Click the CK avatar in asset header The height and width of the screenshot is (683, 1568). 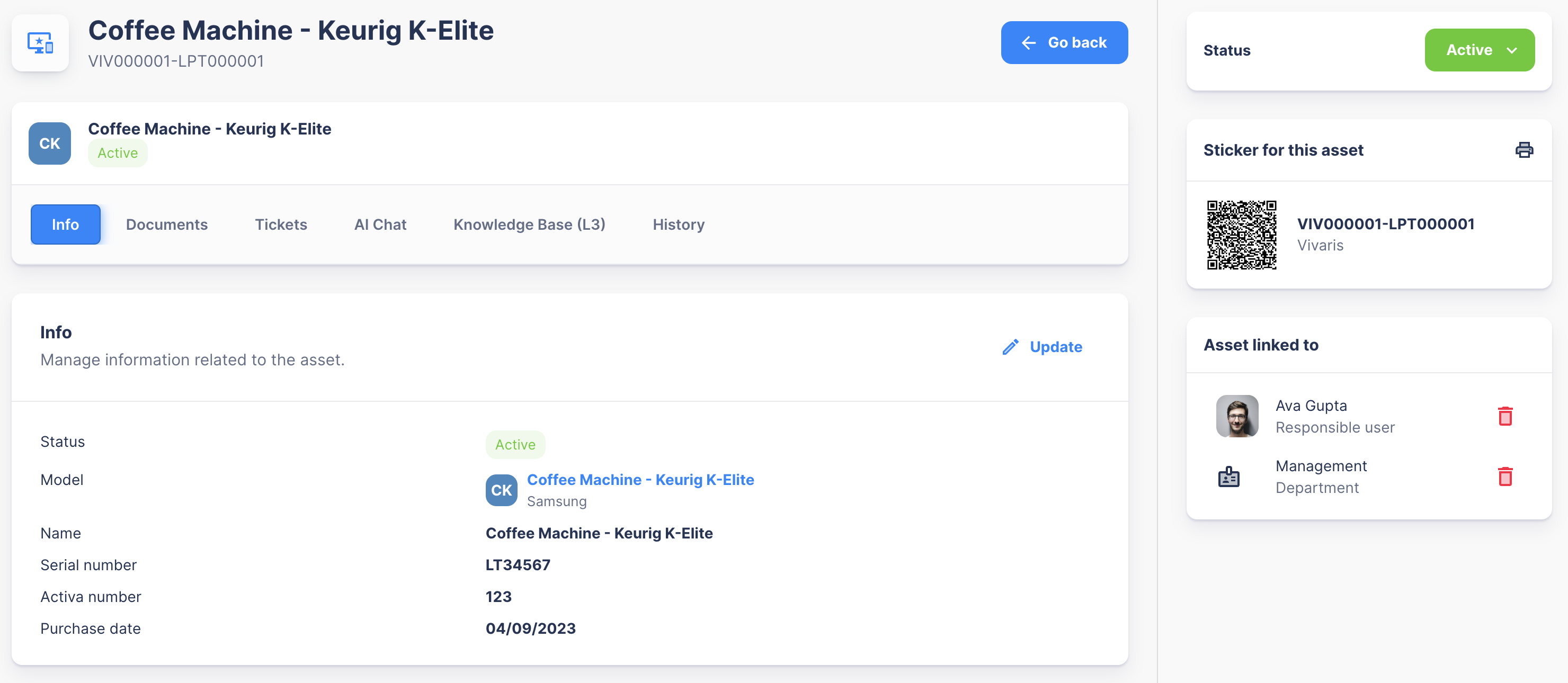50,143
